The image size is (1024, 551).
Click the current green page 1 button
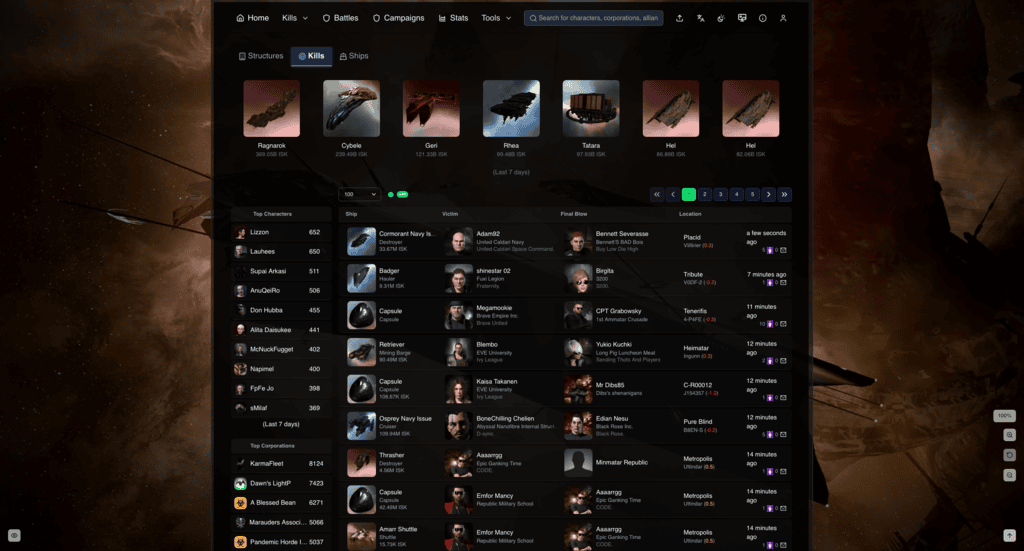coord(688,195)
